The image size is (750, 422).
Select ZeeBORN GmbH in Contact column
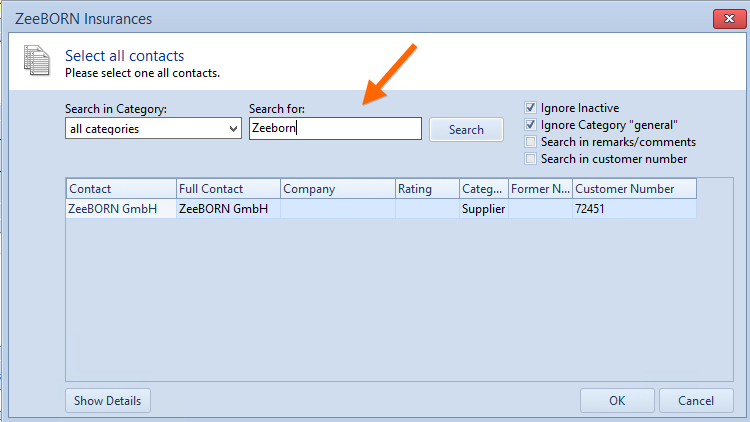(x=121, y=209)
